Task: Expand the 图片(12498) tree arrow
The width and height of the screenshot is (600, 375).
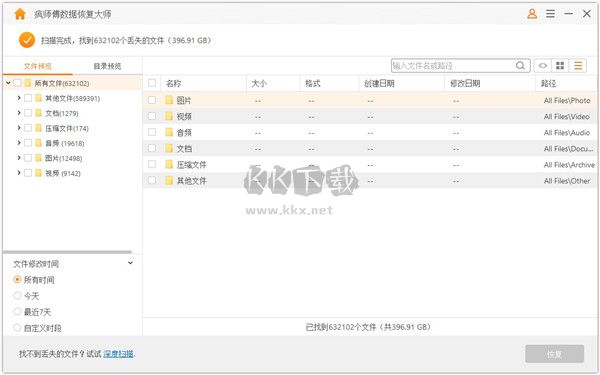Action: (19, 158)
